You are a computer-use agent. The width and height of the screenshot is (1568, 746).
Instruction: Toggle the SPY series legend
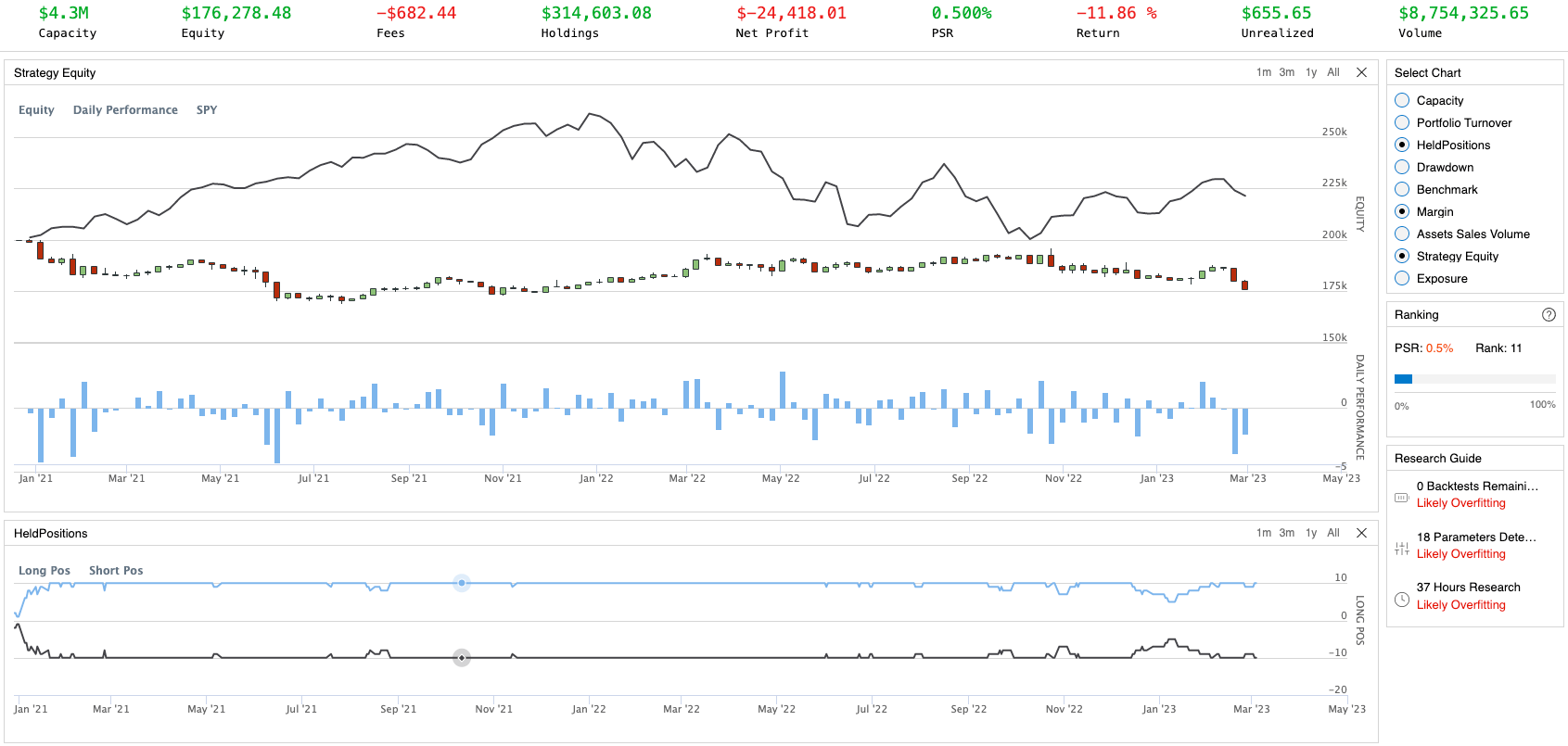tap(207, 109)
